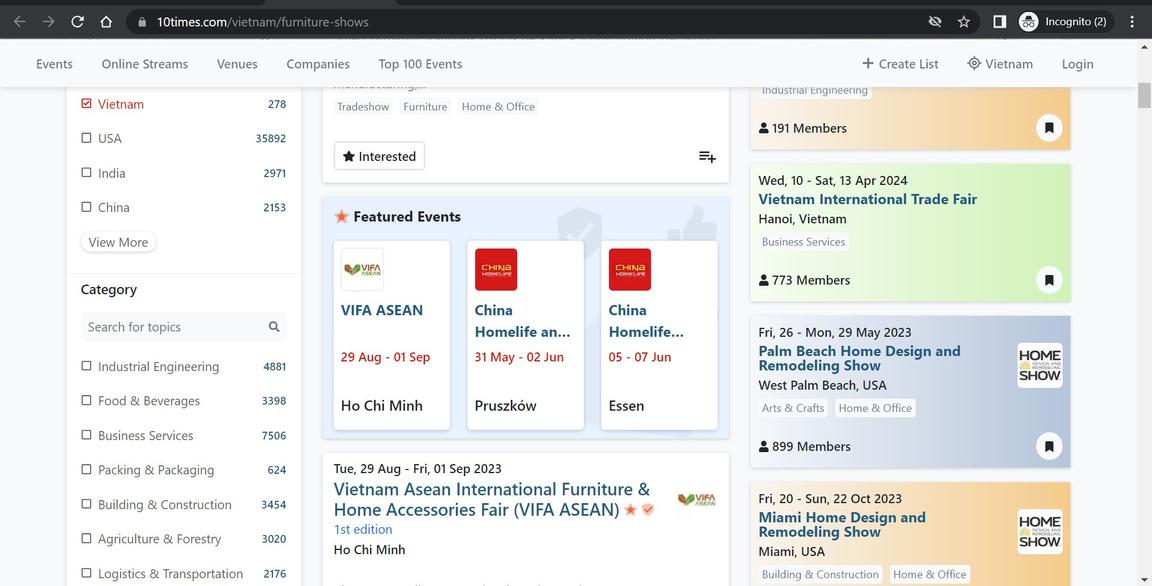
Task: Check the USA country filter
Action: pyautogui.click(x=87, y=138)
